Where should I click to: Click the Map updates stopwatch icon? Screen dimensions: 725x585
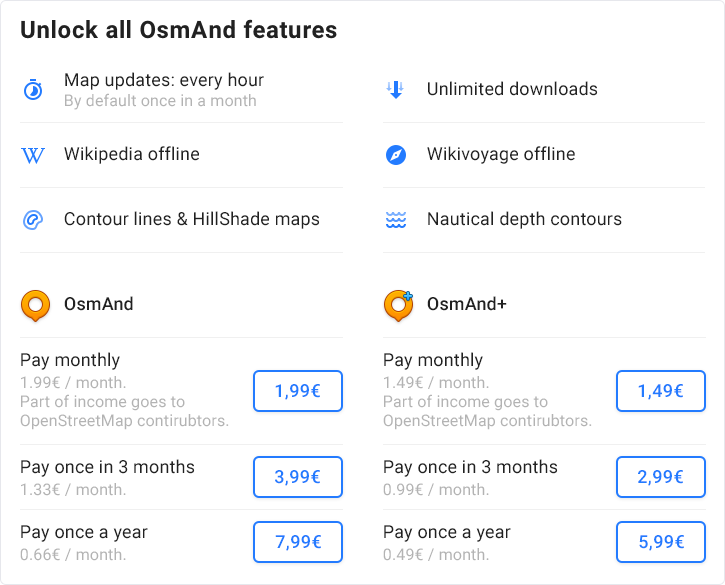(33, 89)
